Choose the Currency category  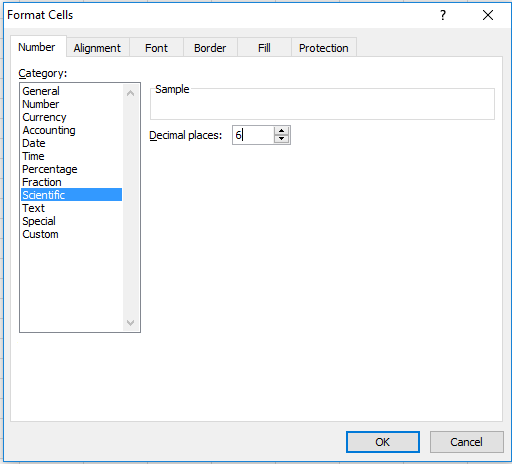(x=71, y=117)
